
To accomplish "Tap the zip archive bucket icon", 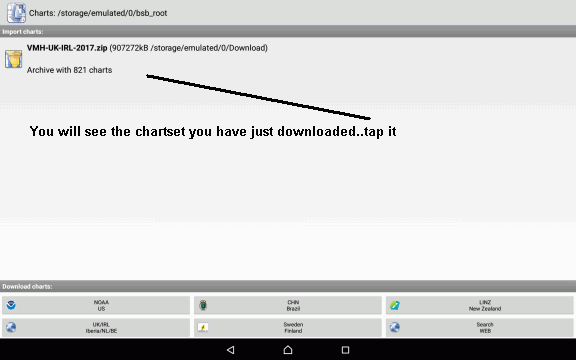I will (14, 59).
